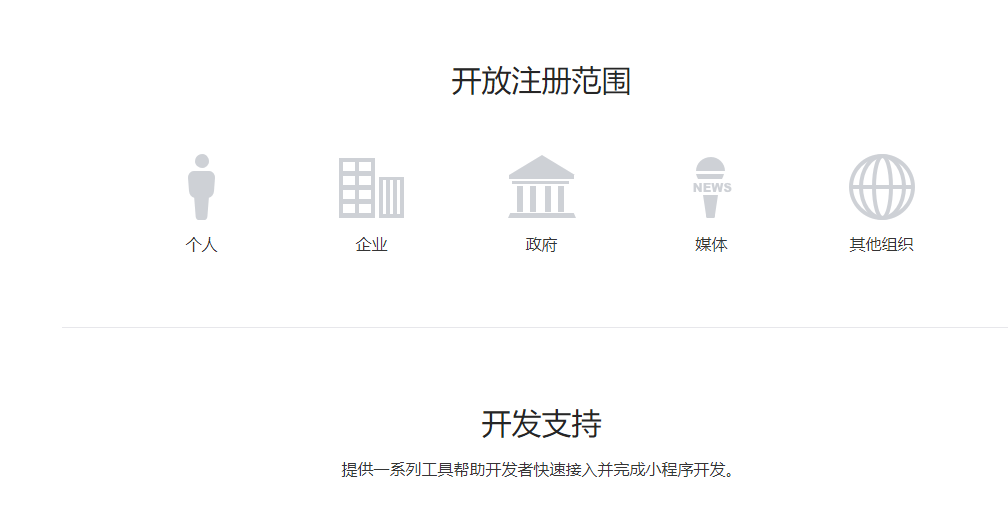
Task: Open the 个人 registration type label
Action: point(201,245)
